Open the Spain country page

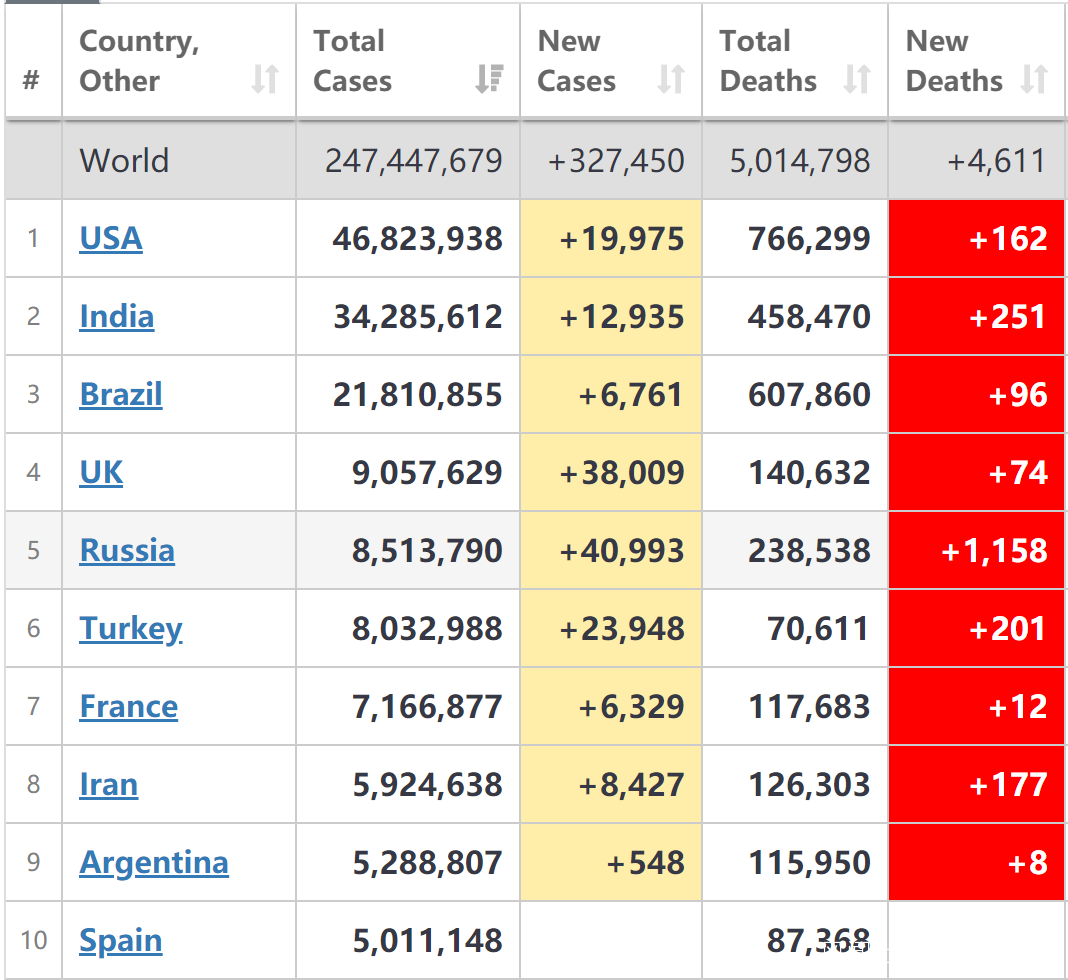pos(121,941)
